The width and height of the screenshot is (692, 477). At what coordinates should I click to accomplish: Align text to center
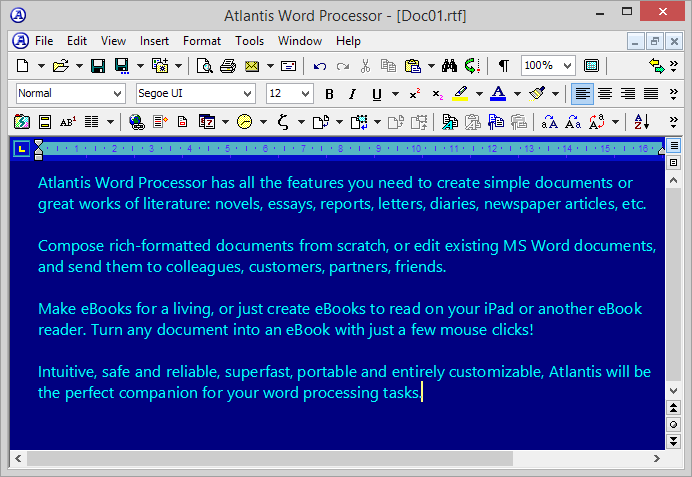click(x=604, y=94)
